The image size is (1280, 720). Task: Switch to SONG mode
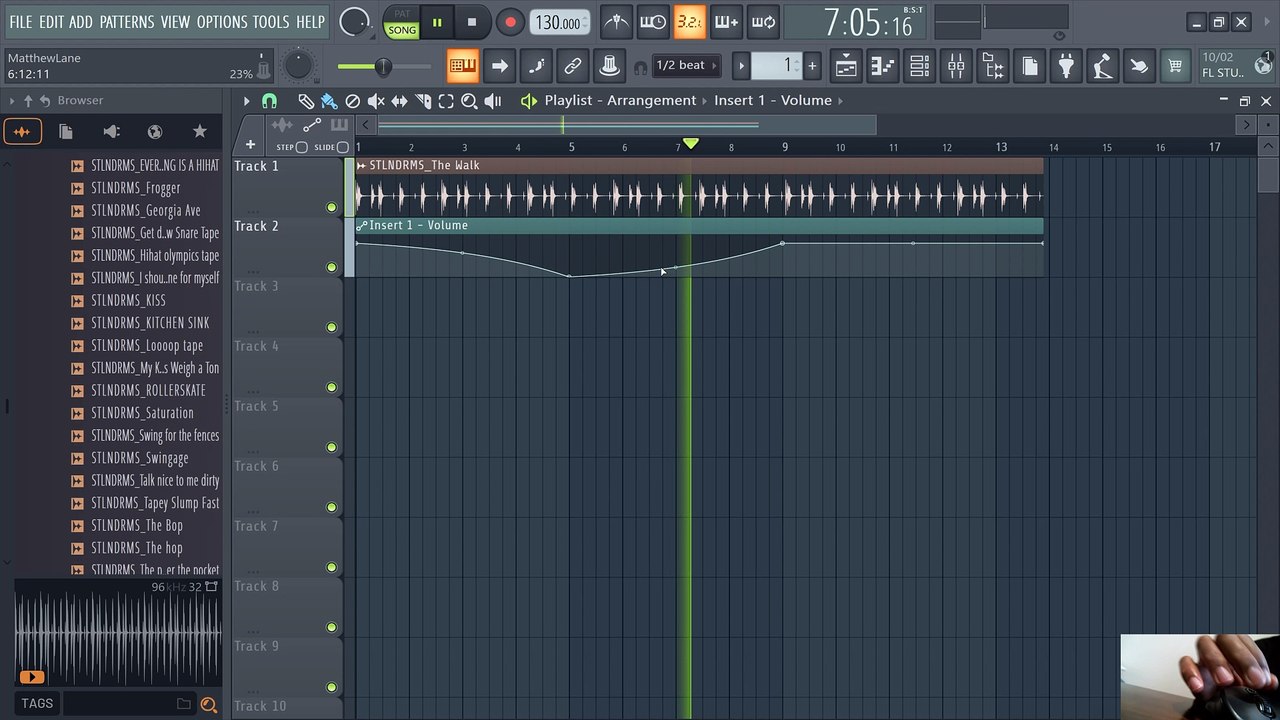click(x=402, y=30)
